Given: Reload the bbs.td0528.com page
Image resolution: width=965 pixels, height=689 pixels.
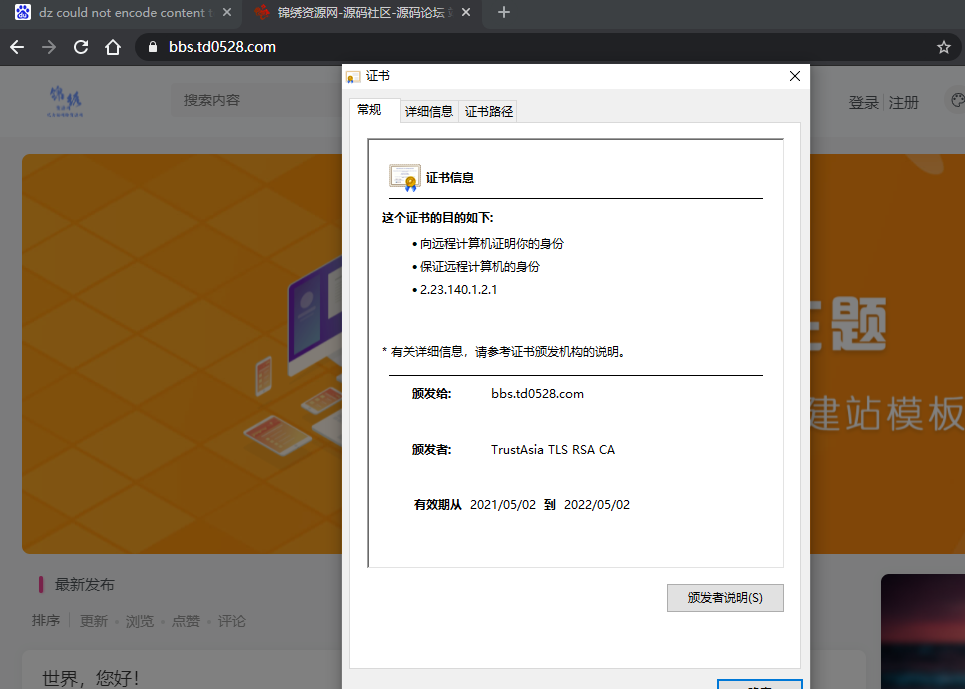Looking at the screenshot, I should tap(81, 47).
